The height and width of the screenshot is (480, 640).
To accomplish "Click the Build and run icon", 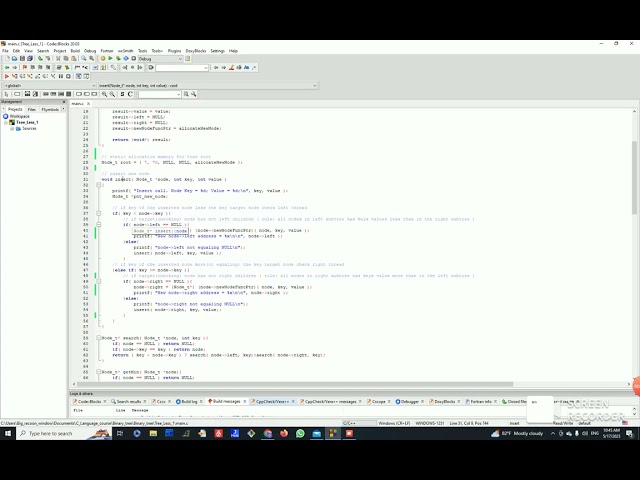I will coord(118,59).
